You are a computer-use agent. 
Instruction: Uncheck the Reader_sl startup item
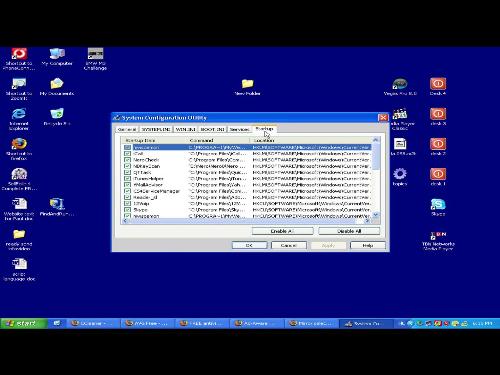(x=127, y=197)
